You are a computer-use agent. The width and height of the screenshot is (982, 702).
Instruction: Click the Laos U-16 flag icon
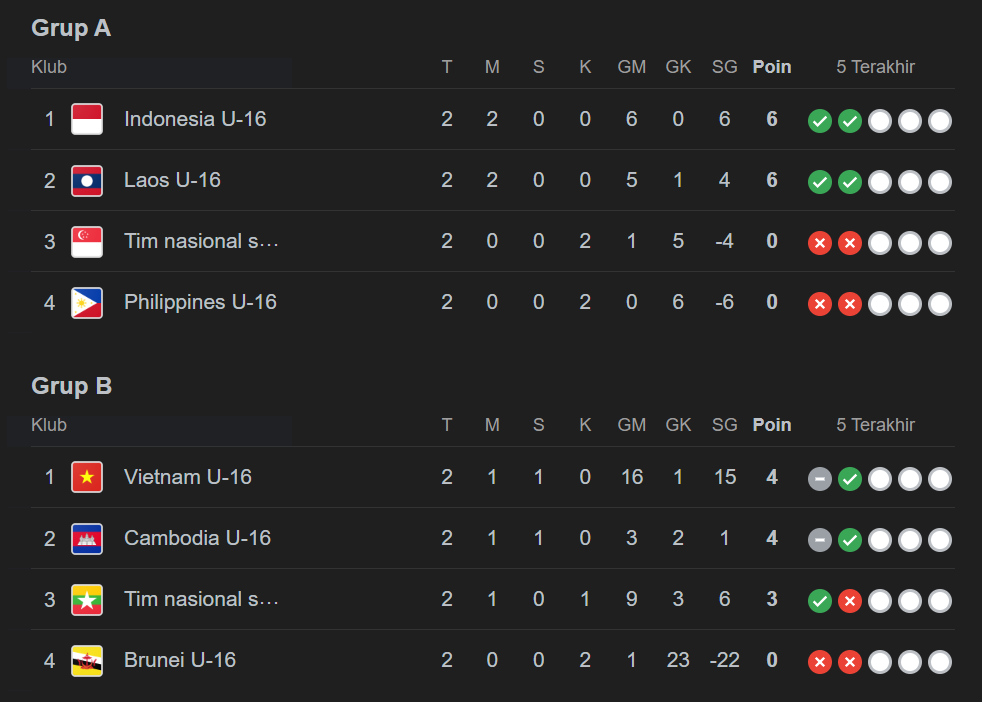point(87,181)
